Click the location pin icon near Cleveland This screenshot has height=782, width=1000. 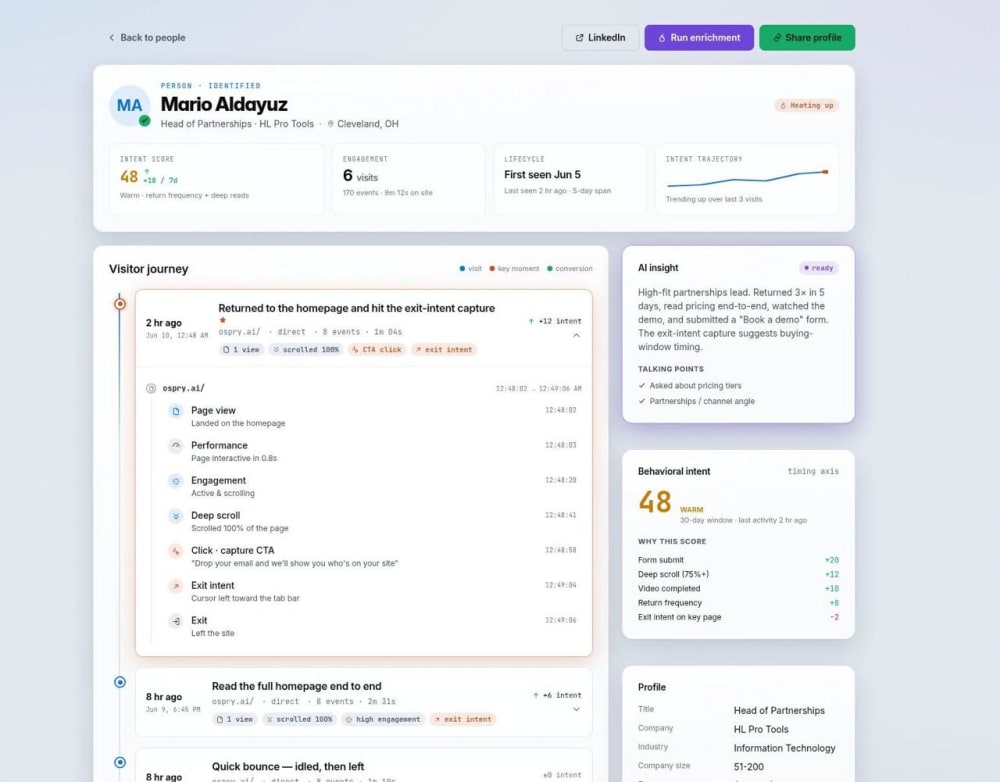point(330,124)
